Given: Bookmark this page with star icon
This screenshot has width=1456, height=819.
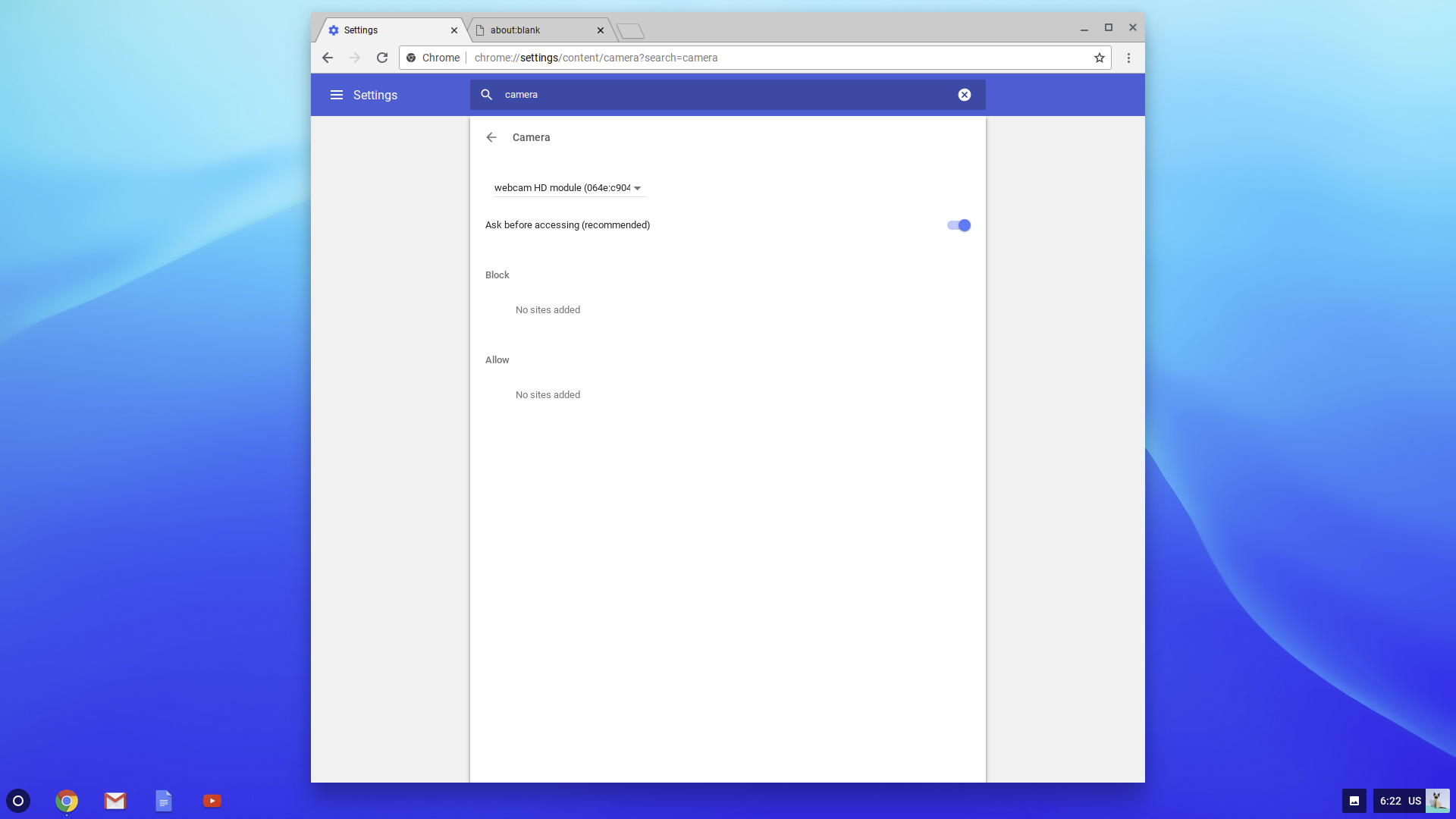Looking at the screenshot, I should coord(1099,58).
